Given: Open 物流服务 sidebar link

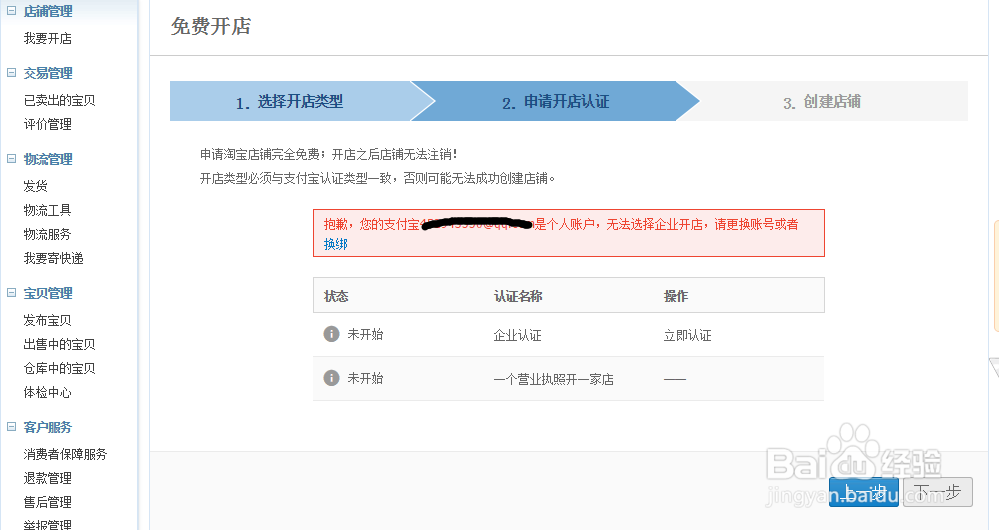Looking at the screenshot, I should pos(48,234).
